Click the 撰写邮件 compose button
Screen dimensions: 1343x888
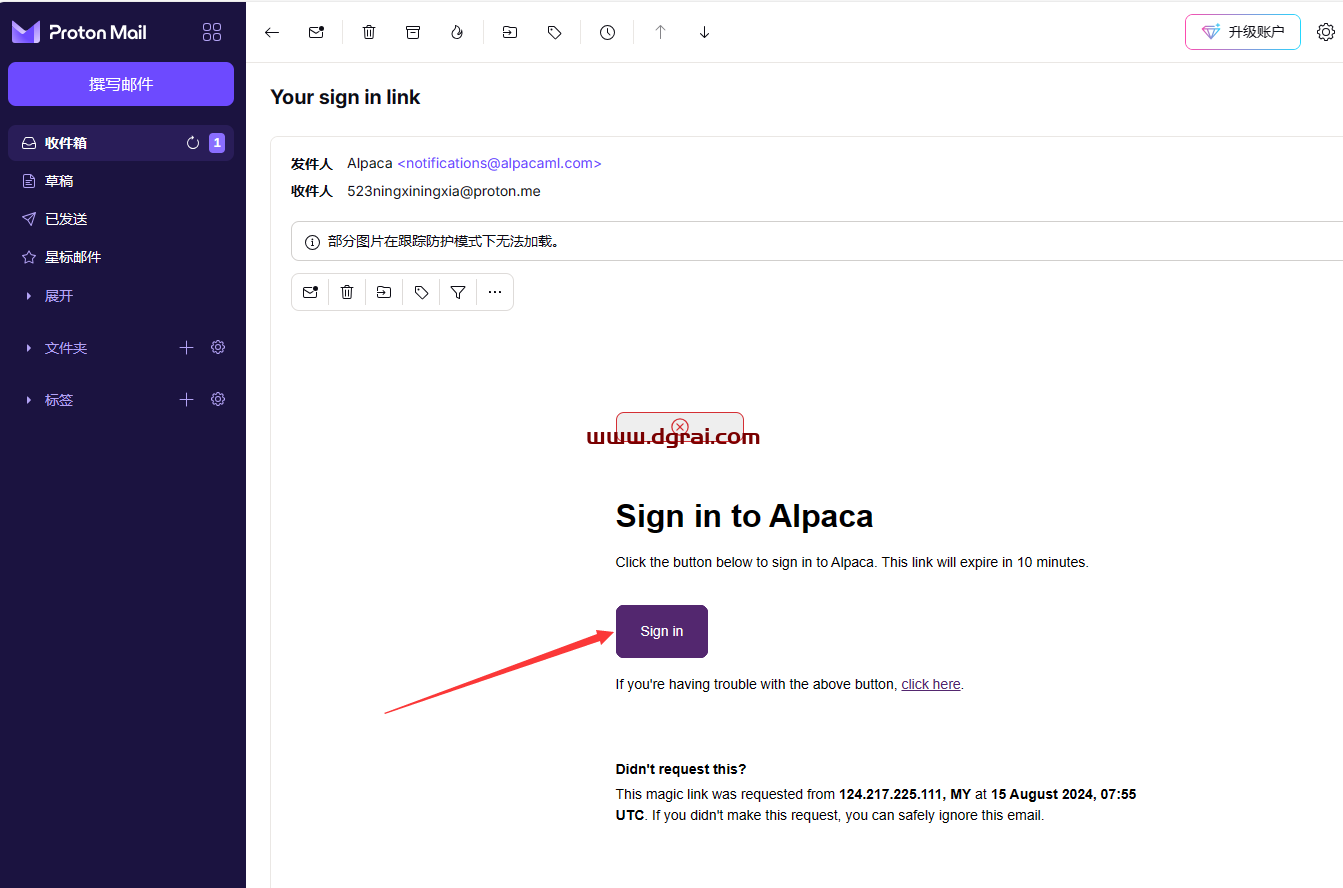coord(121,84)
